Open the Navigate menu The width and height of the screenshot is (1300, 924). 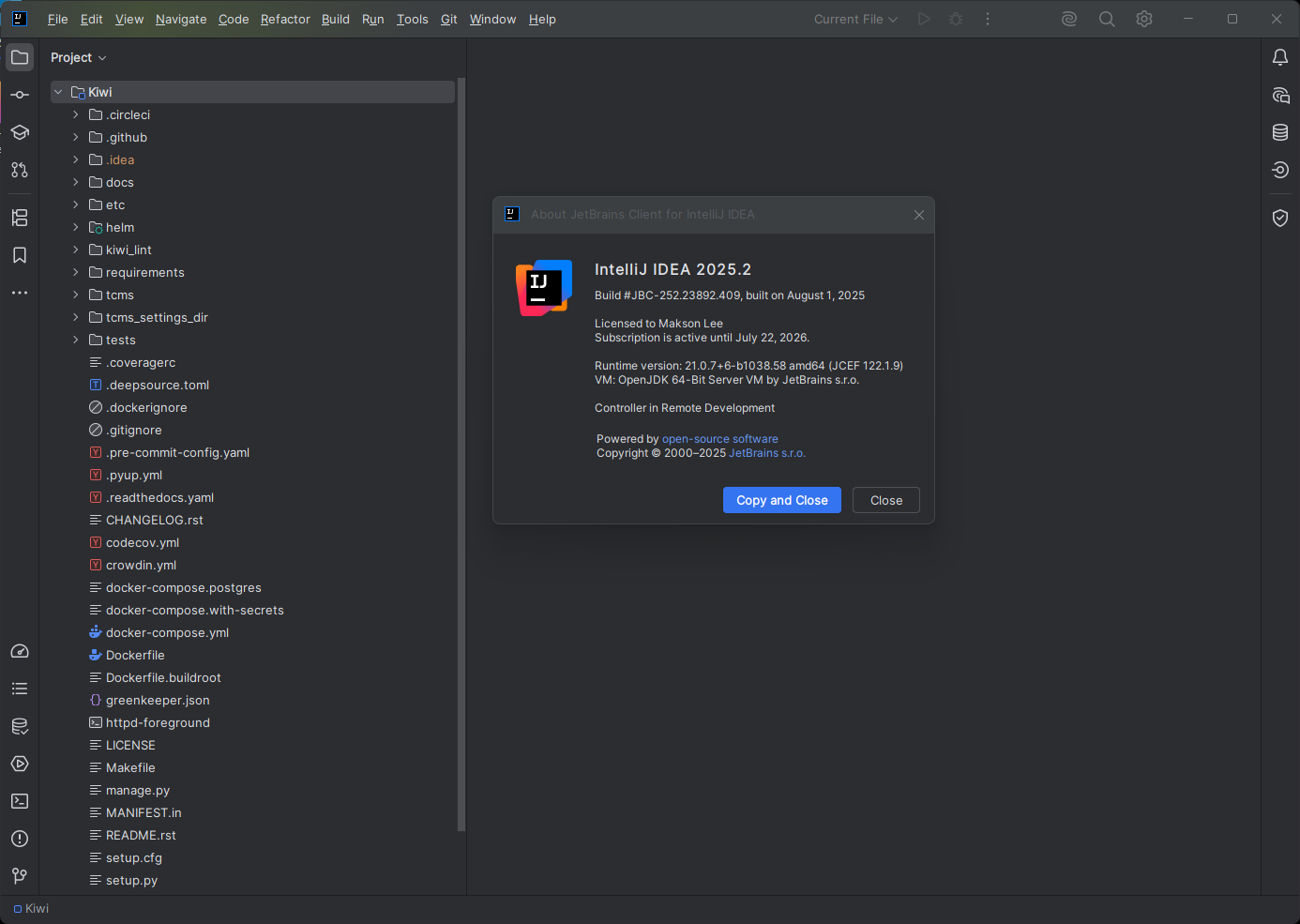click(181, 19)
